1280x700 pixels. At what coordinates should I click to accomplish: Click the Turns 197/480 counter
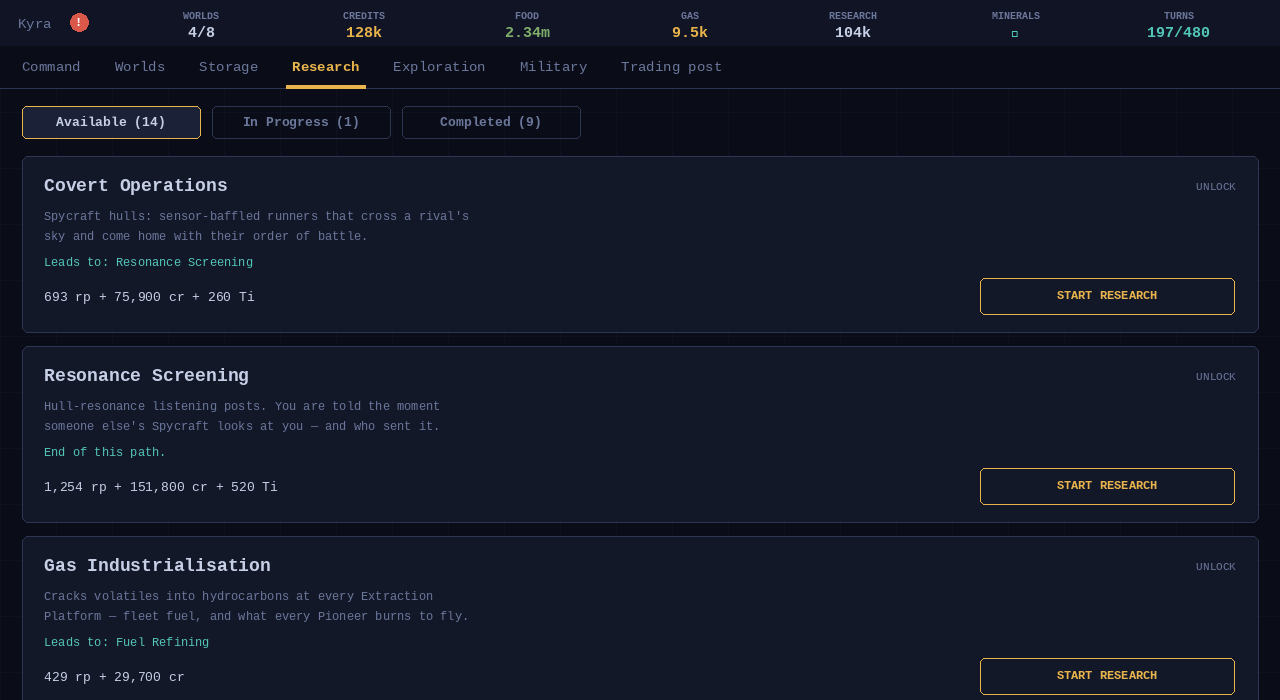[x=1178, y=25]
